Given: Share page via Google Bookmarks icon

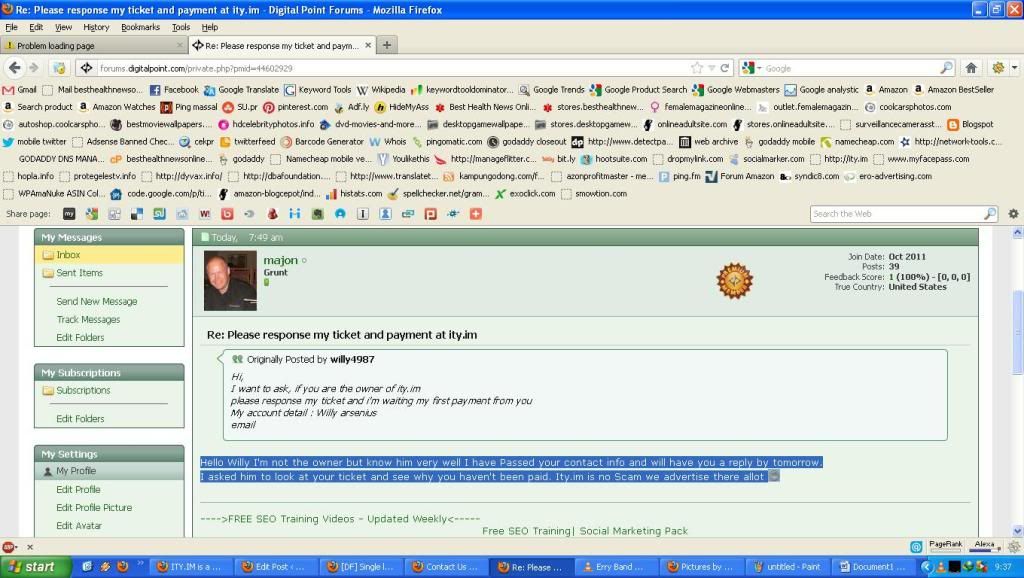Looking at the screenshot, I should point(91,214).
